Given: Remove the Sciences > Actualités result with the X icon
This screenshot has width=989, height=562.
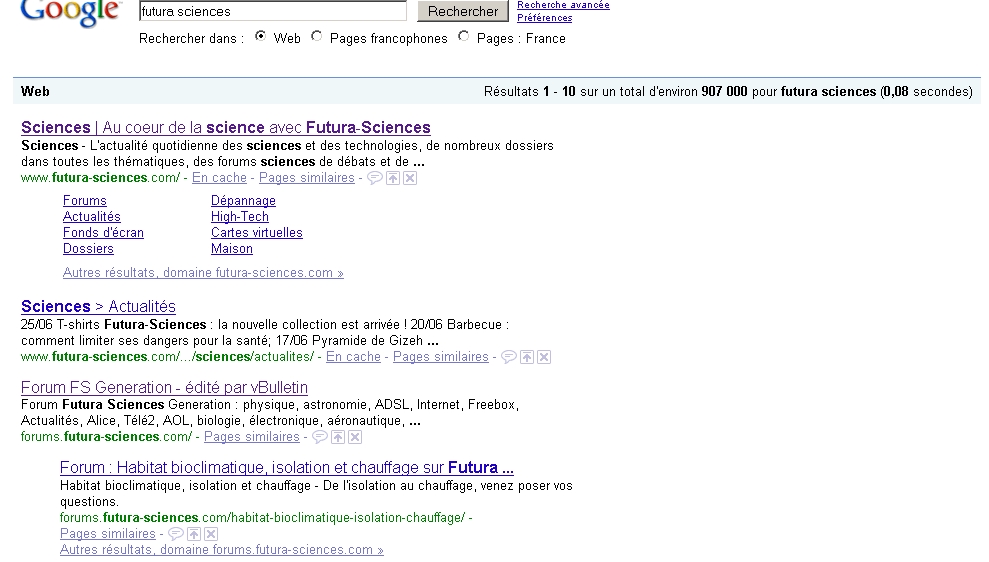Looking at the screenshot, I should click(544, 358).
